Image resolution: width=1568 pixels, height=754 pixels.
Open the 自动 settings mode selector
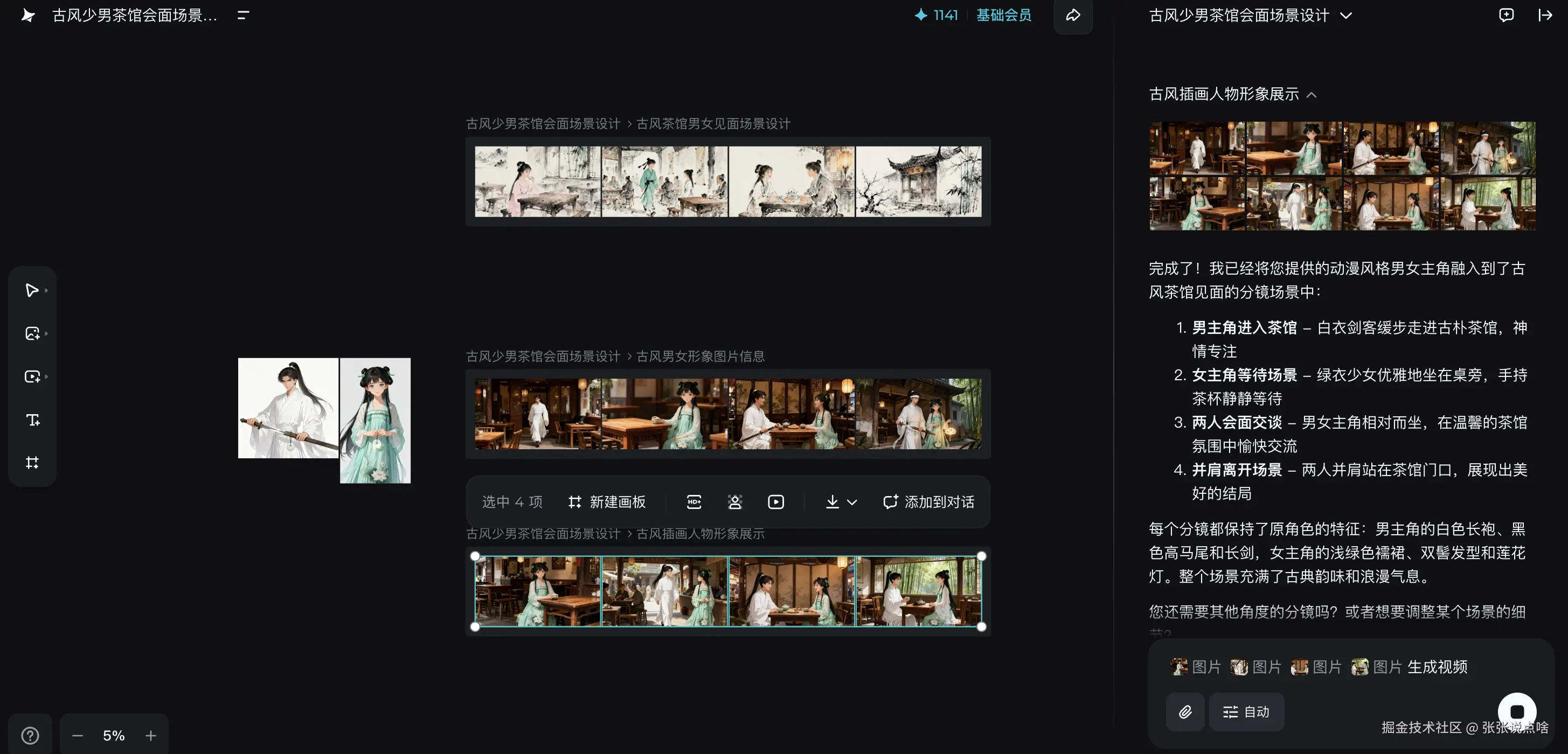click(1246, 712)
